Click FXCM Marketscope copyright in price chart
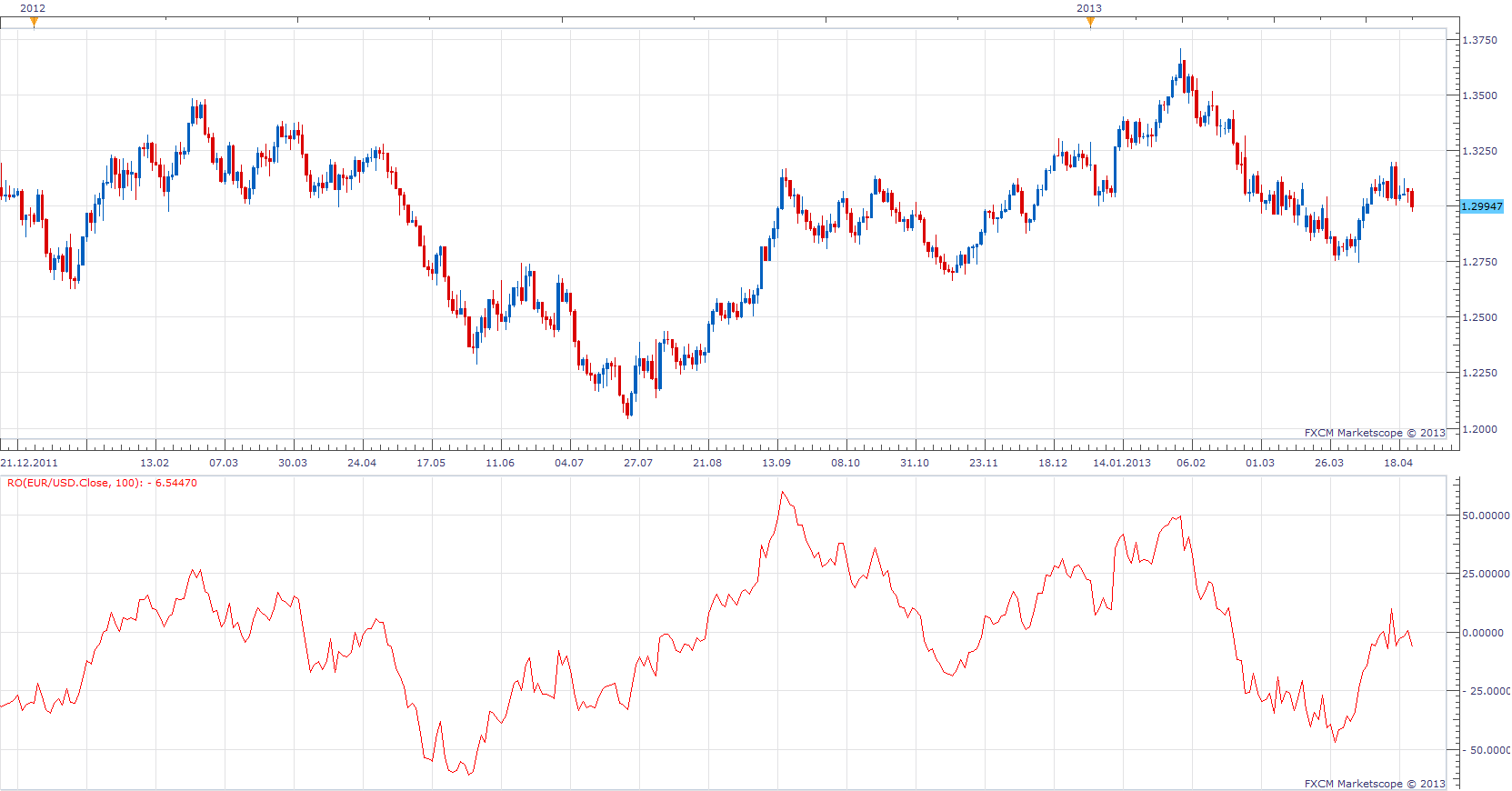Viewport: 1512px width, 791px height. 1375,433
